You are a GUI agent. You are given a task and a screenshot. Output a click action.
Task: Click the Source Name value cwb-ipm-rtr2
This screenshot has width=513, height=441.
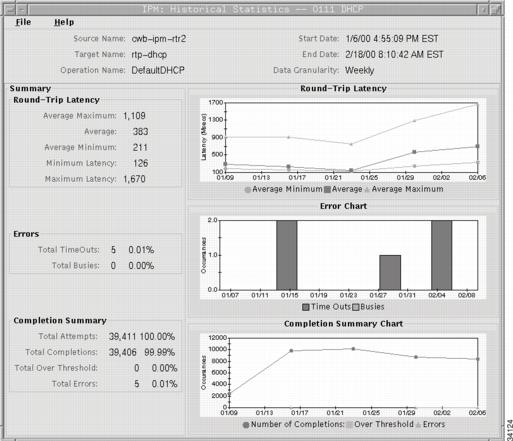pos(159,39)
